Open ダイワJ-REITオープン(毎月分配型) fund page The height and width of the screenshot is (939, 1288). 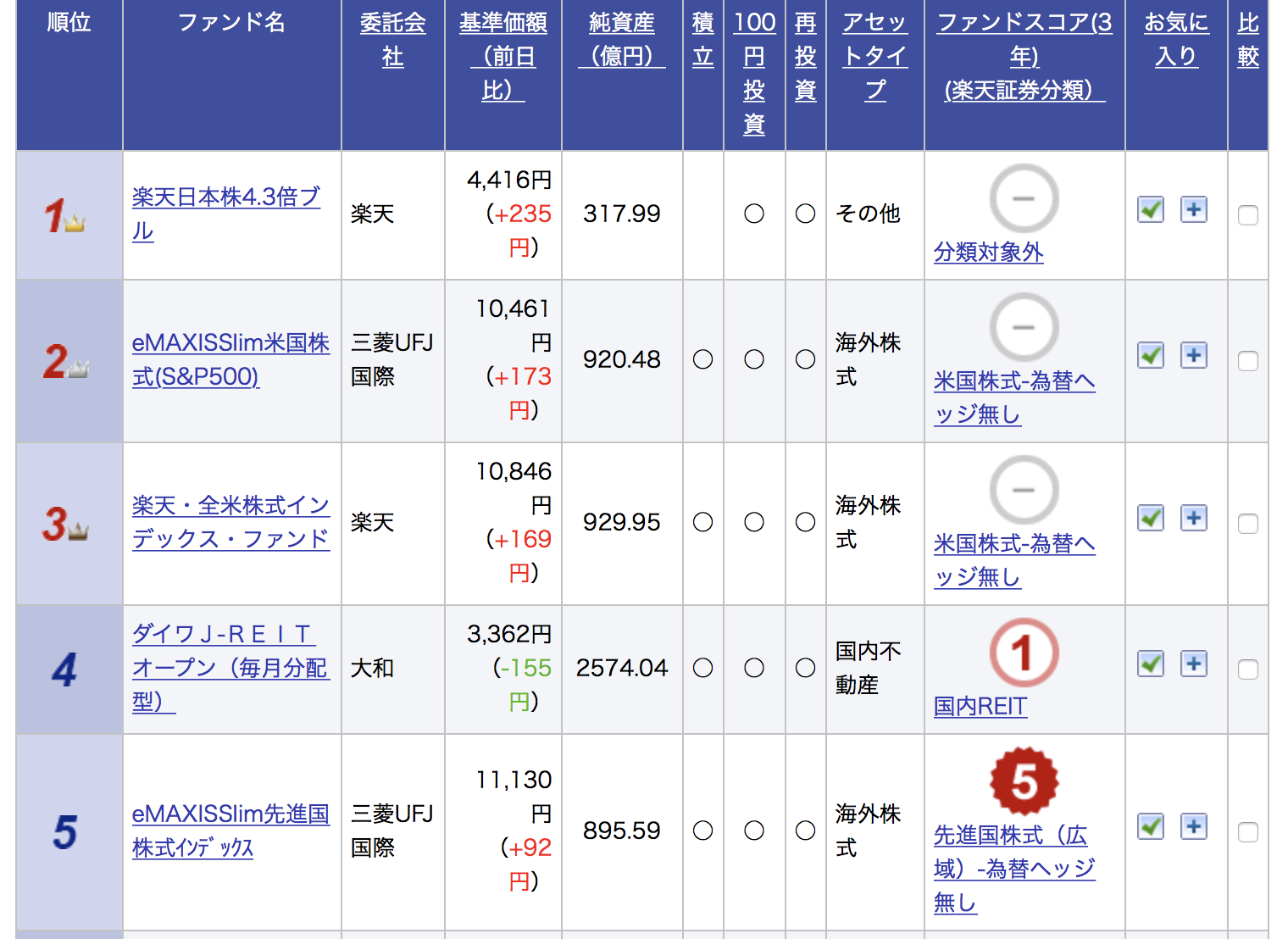(x=230, y=669)
